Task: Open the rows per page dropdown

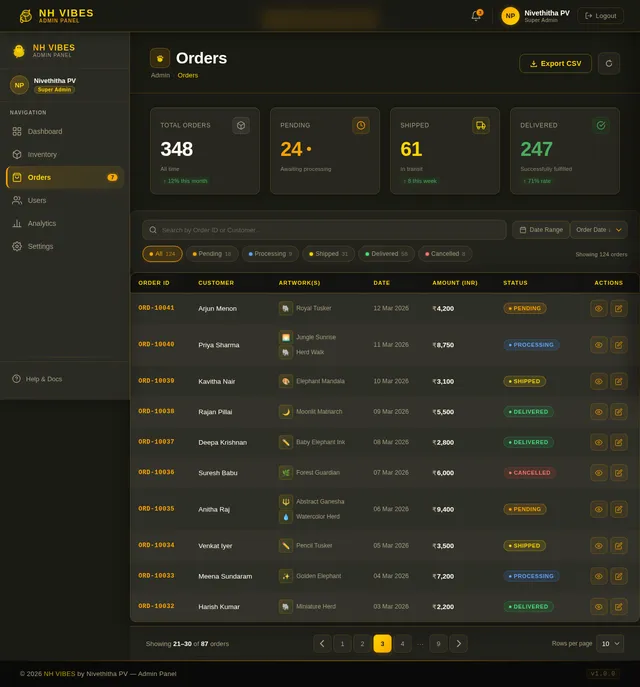Action: pos(610,644)
